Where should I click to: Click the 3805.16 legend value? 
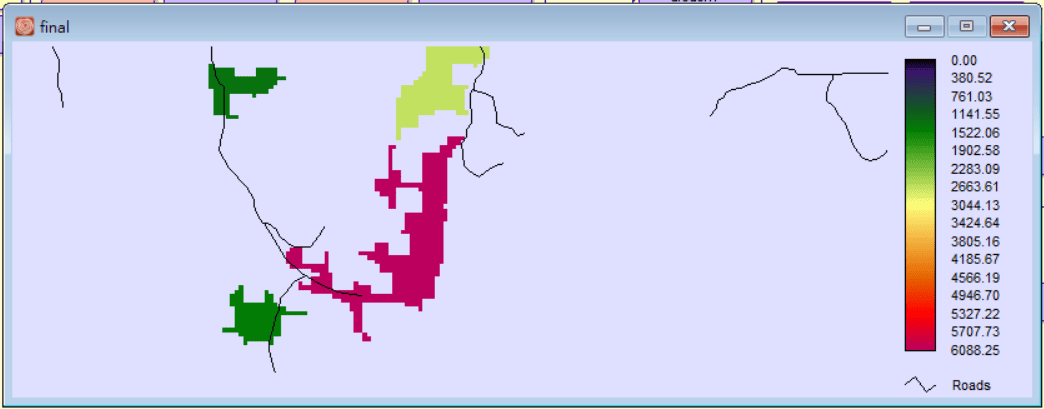(975, 241)
